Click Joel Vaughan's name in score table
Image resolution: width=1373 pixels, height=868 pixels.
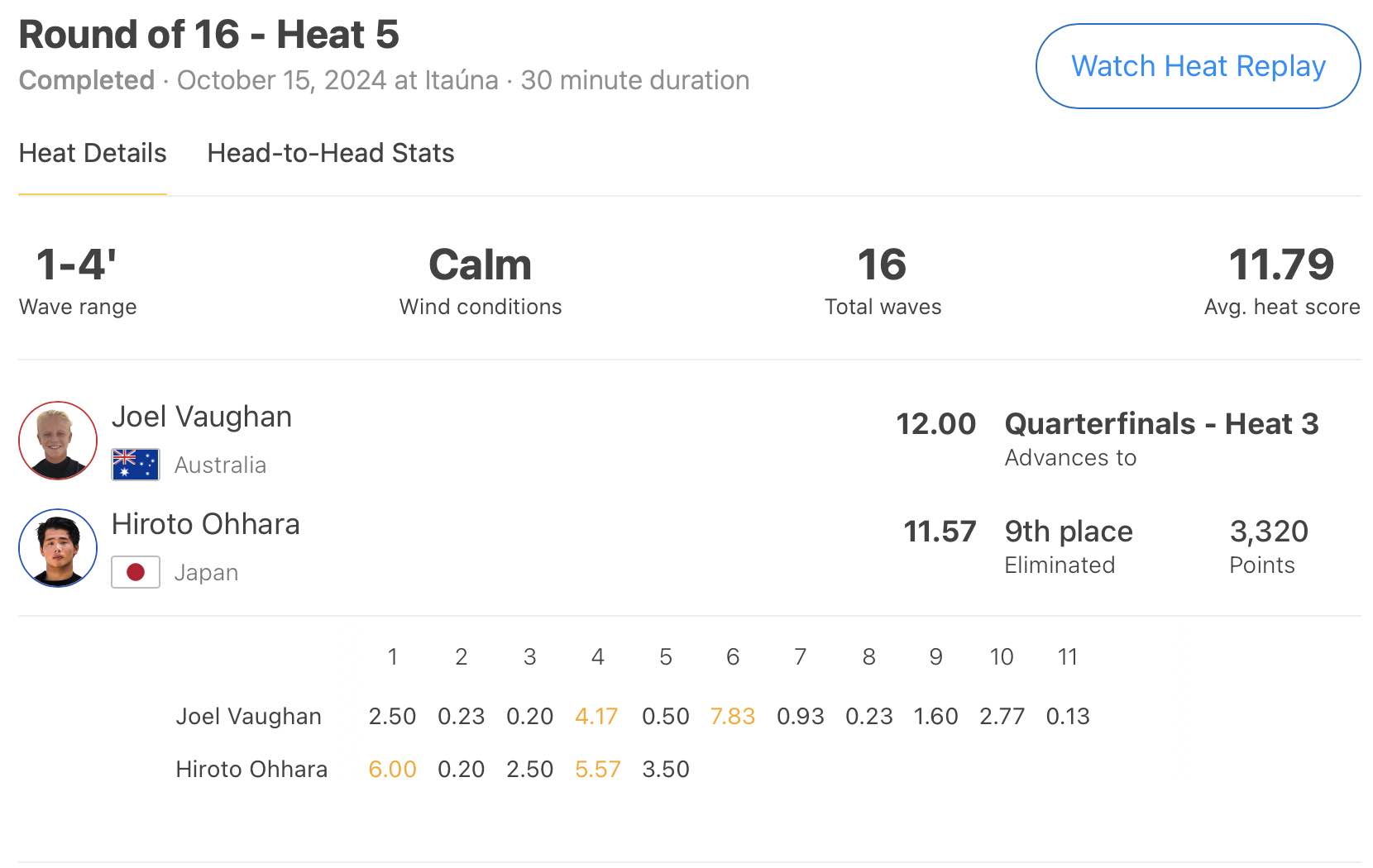pyautogui.click(x=248, y=716)
